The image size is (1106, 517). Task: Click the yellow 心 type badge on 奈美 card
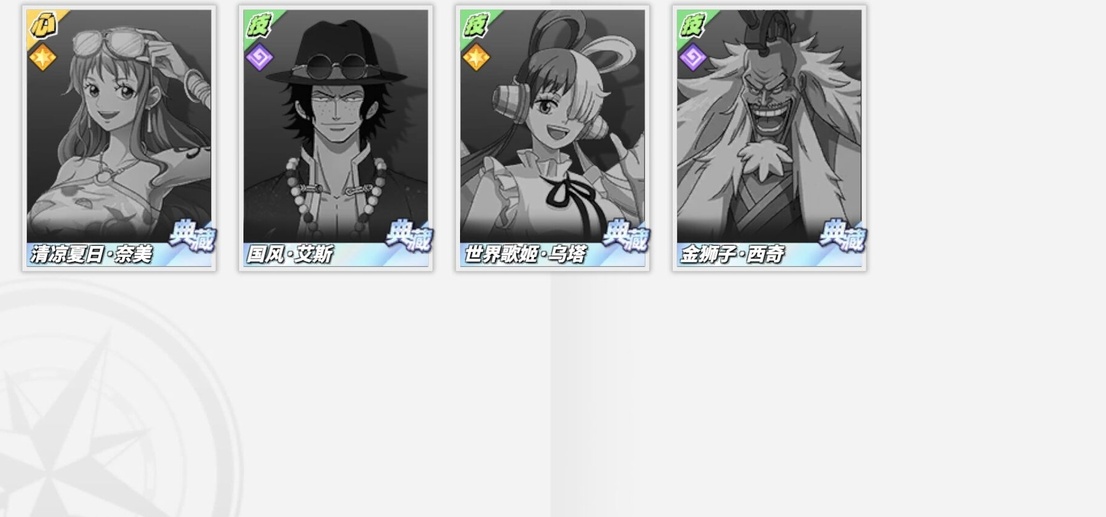[42, 25]
